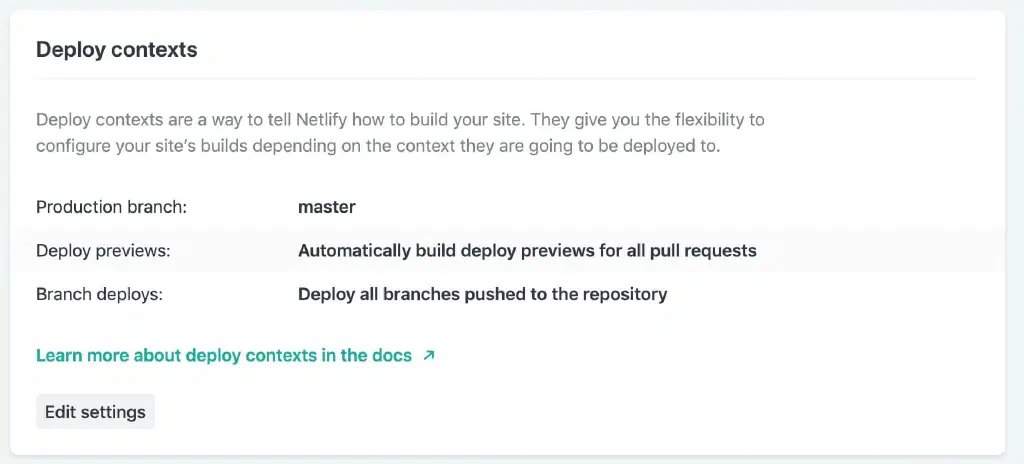
Task: Click the divider line under Deploy contexts heading
Action: point(506,78)
